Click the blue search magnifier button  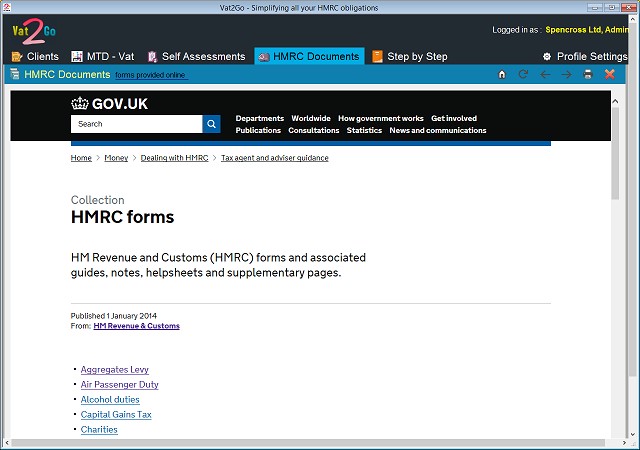[x=211, y=124]
